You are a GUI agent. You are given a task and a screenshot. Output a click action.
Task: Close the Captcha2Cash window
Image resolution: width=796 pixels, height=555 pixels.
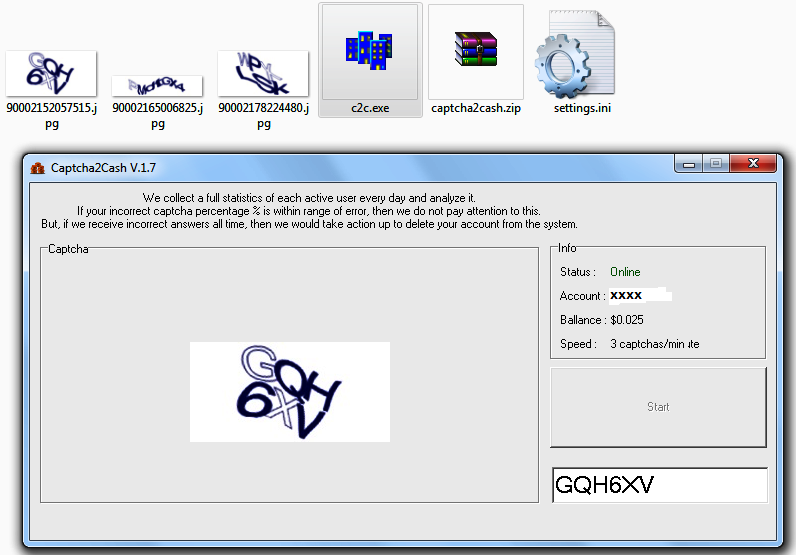click(753, 164)
